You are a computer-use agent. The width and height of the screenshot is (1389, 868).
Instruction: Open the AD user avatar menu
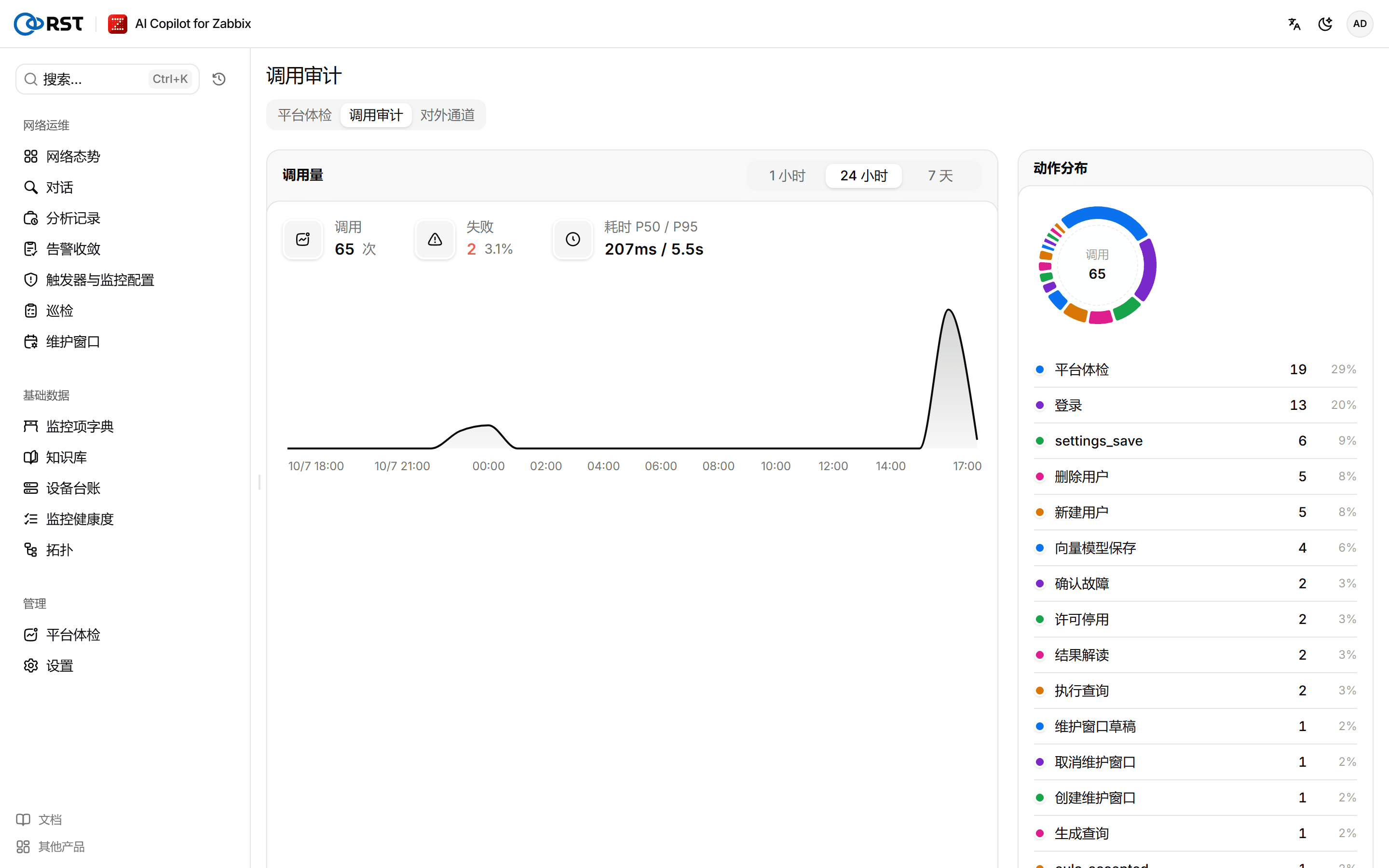[x=1359, y=24]
